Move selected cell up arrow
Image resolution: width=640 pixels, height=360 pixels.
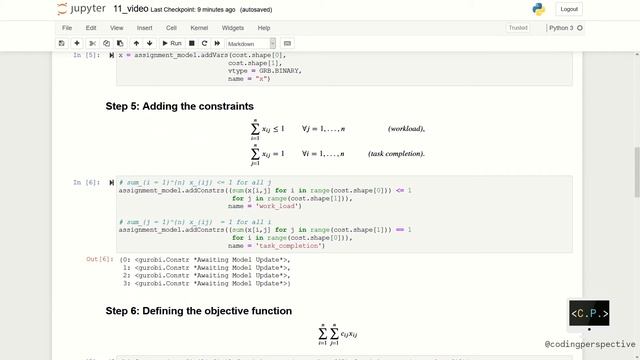[x=136, y=43]
